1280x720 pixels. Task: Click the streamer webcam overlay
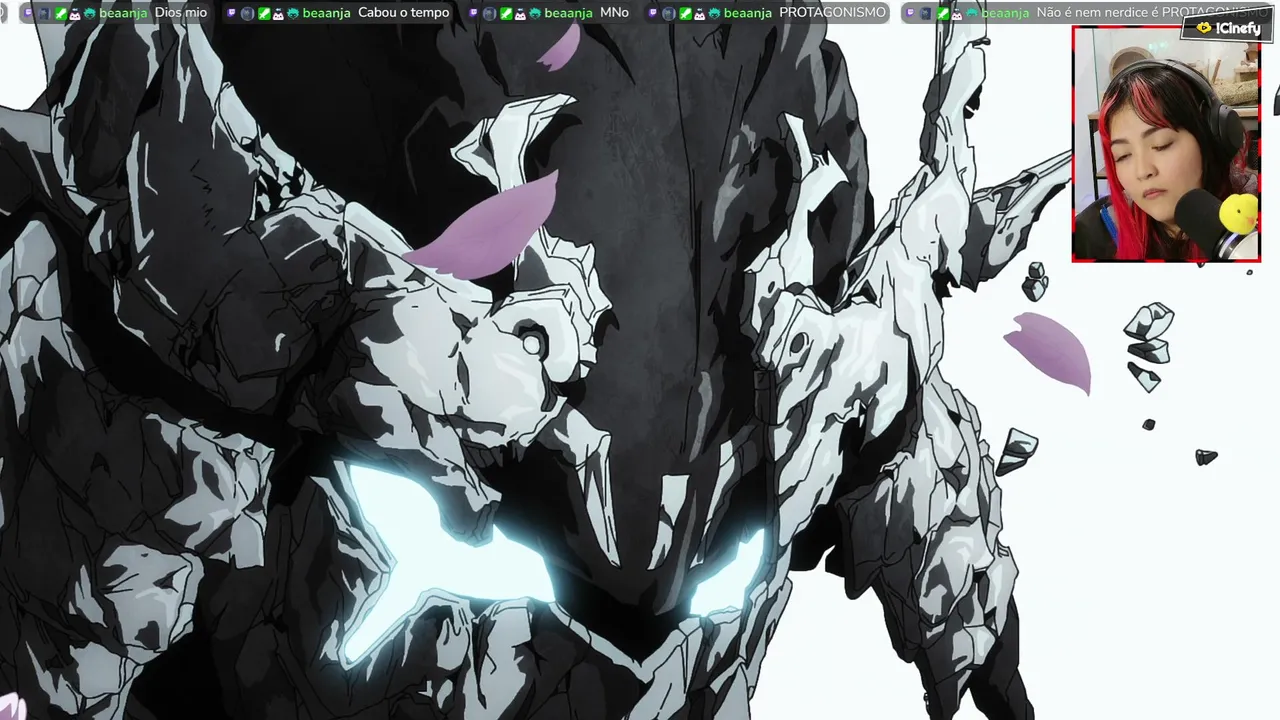(1166, 144)
